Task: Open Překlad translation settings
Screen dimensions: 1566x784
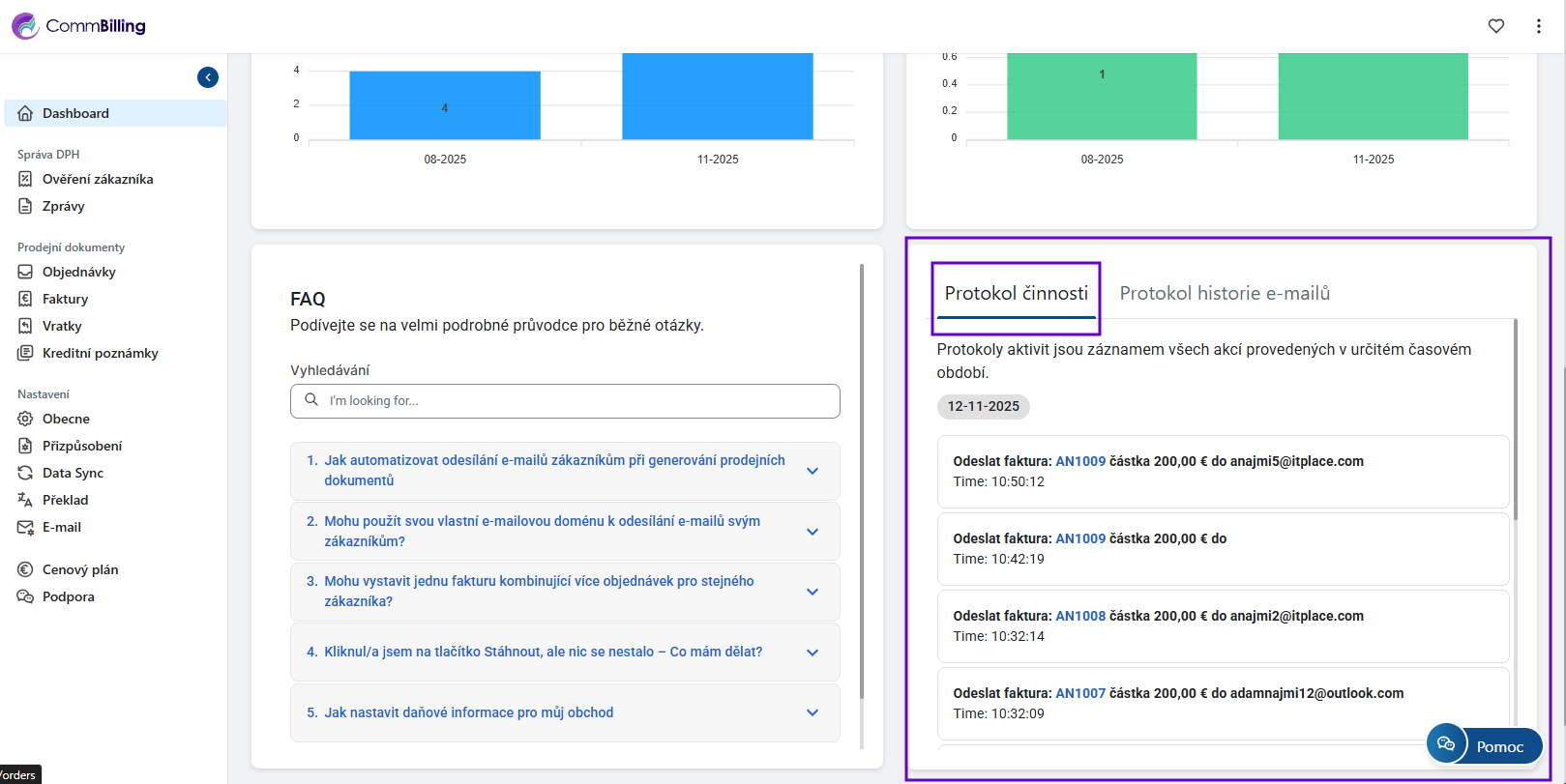Action: [65, 500]
